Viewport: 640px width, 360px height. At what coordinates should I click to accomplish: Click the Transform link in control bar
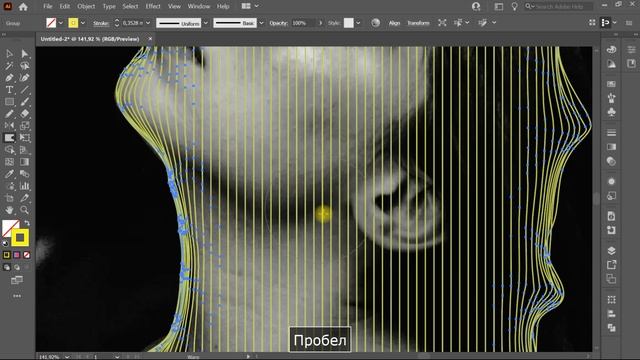pyautogui.click(x=418, y=23)
